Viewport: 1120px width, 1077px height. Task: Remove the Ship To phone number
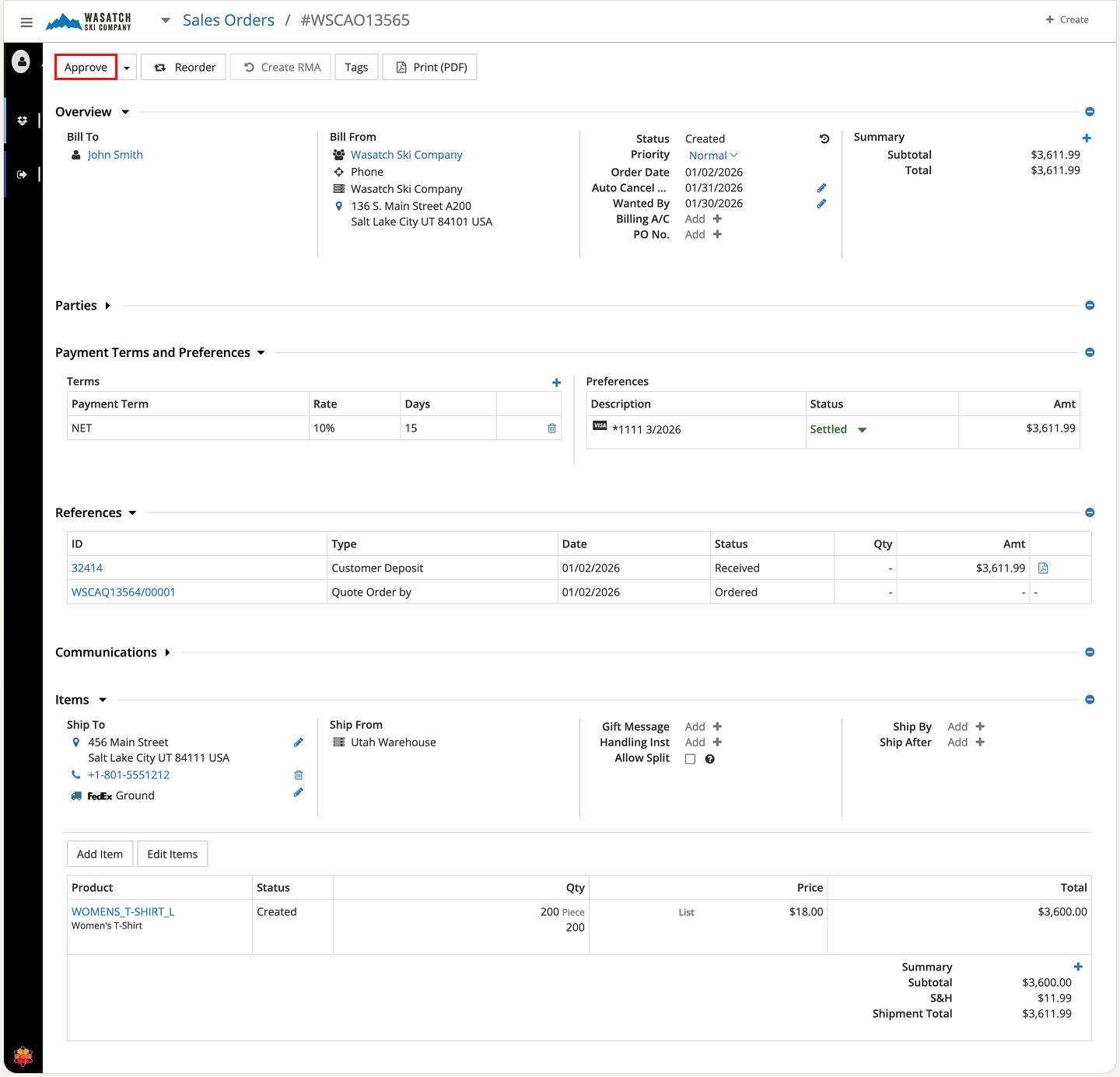[298, 775]
